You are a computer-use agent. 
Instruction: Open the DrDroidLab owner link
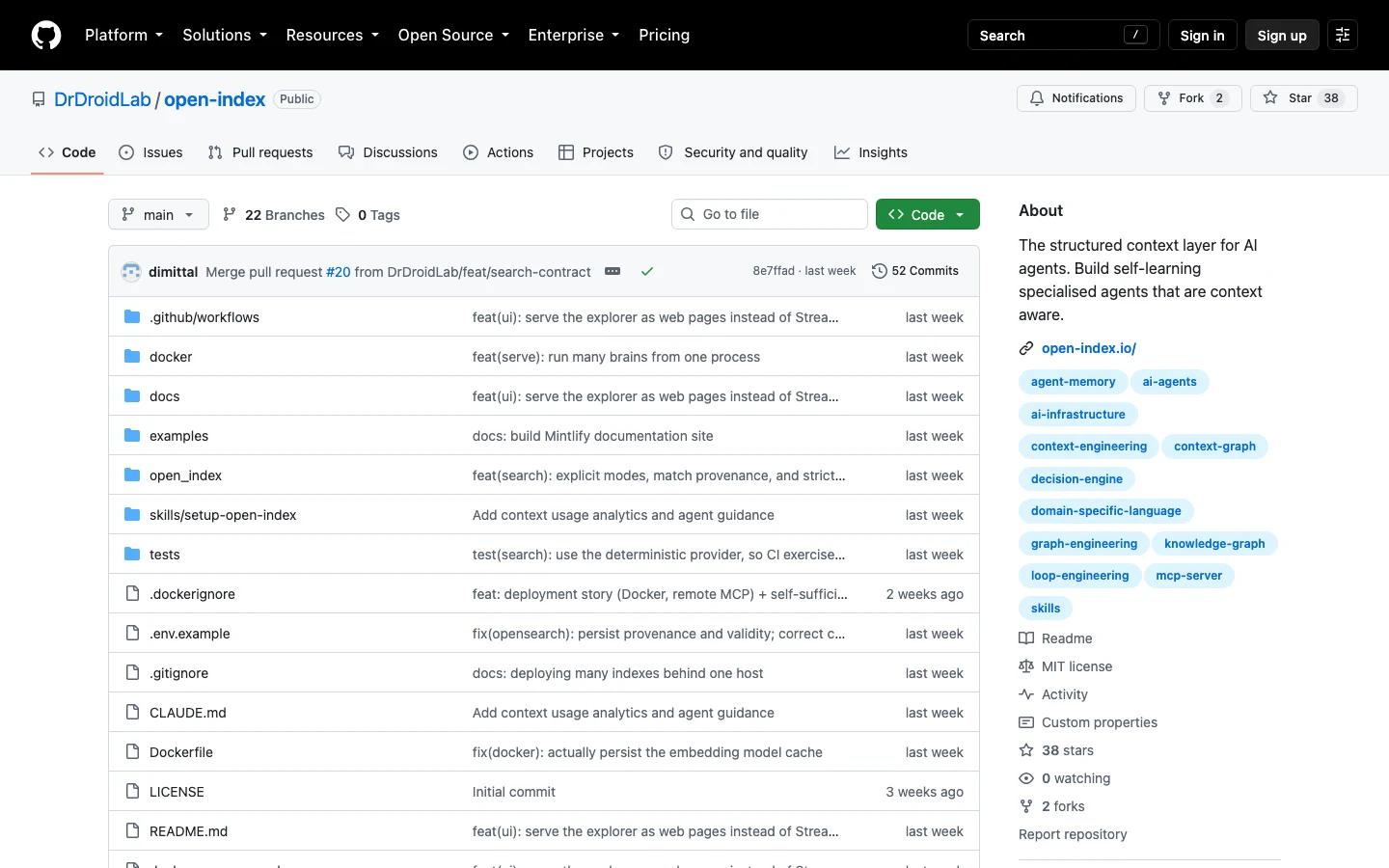pos(102,99)
